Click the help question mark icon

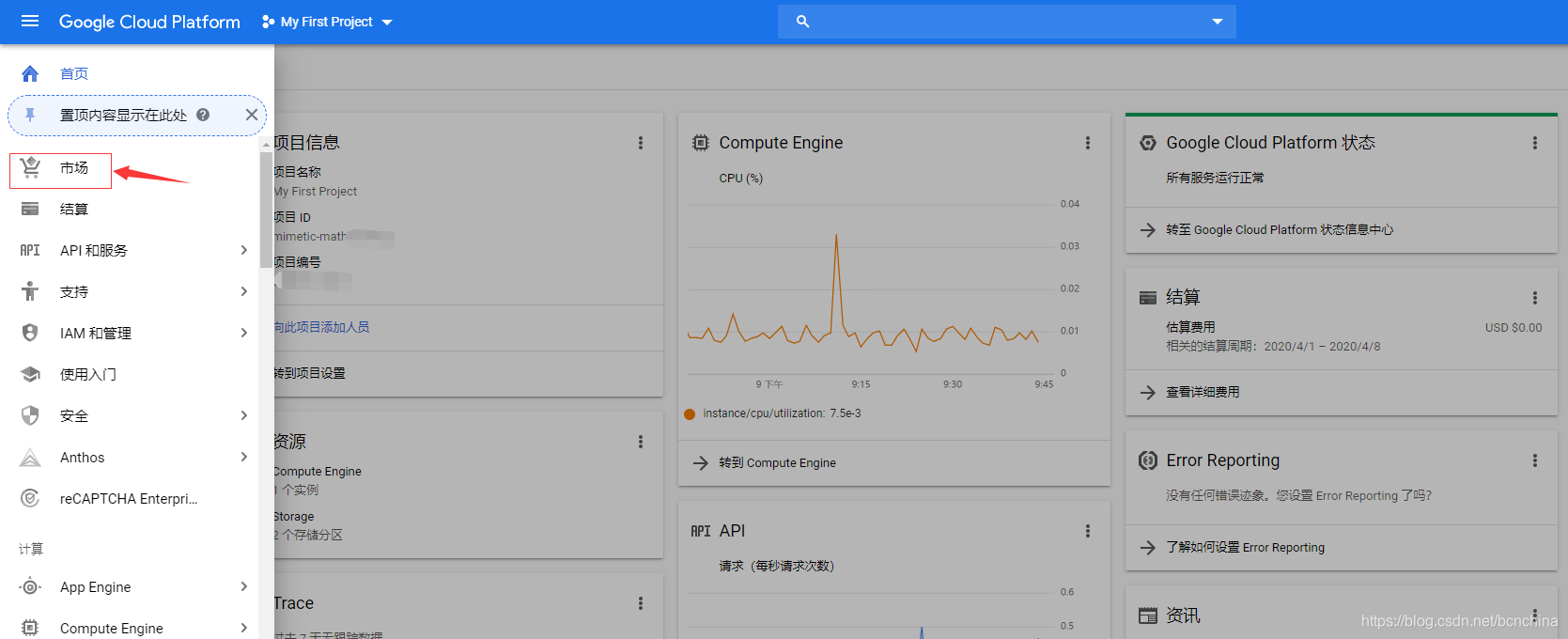(x=203, y=115)
